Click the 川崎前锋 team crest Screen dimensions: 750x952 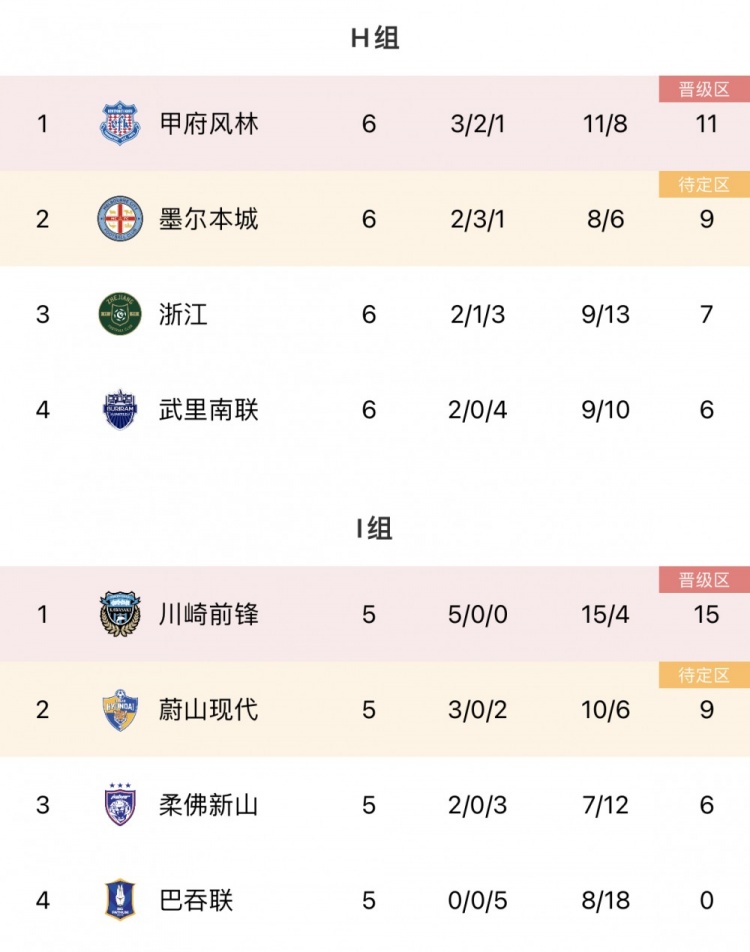[120, 614]
